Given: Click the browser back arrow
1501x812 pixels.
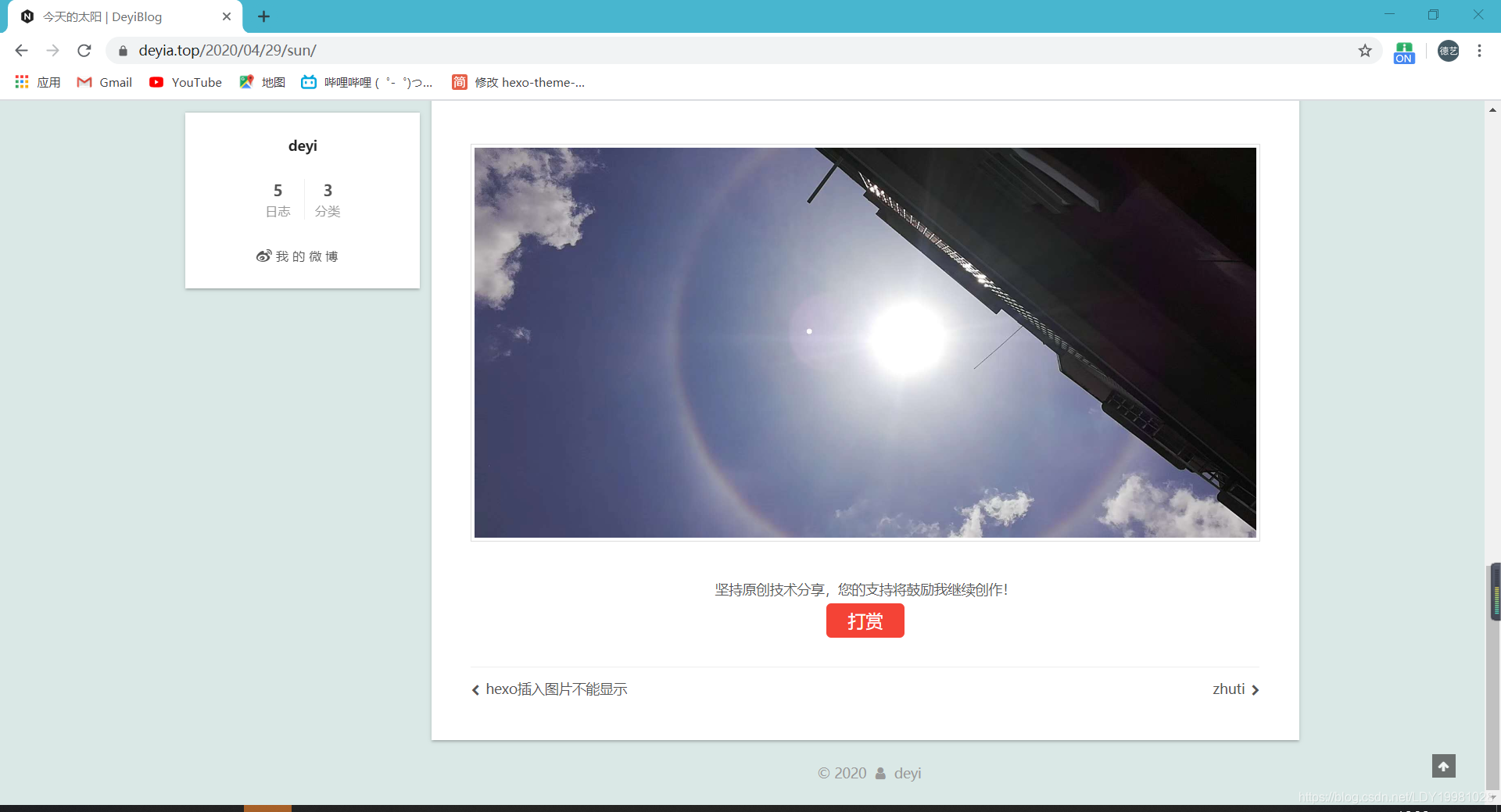Looking at the screenshot, I should [x=21, y=51].
